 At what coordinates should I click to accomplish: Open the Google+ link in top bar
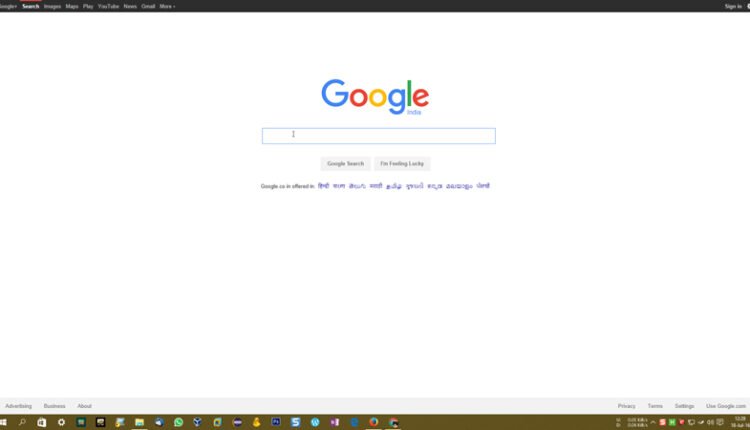pyautogui.click(x=8, y=6)
